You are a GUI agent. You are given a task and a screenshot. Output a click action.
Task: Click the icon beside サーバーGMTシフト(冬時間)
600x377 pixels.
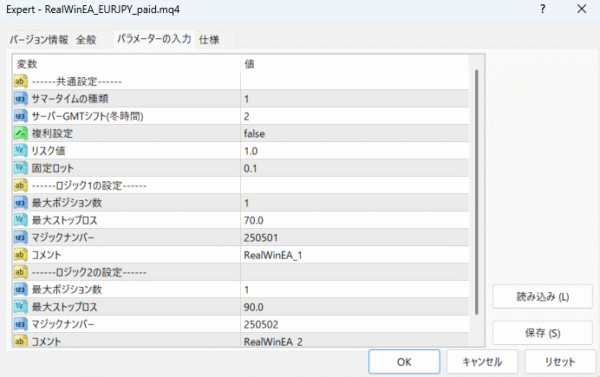(20, 116)
